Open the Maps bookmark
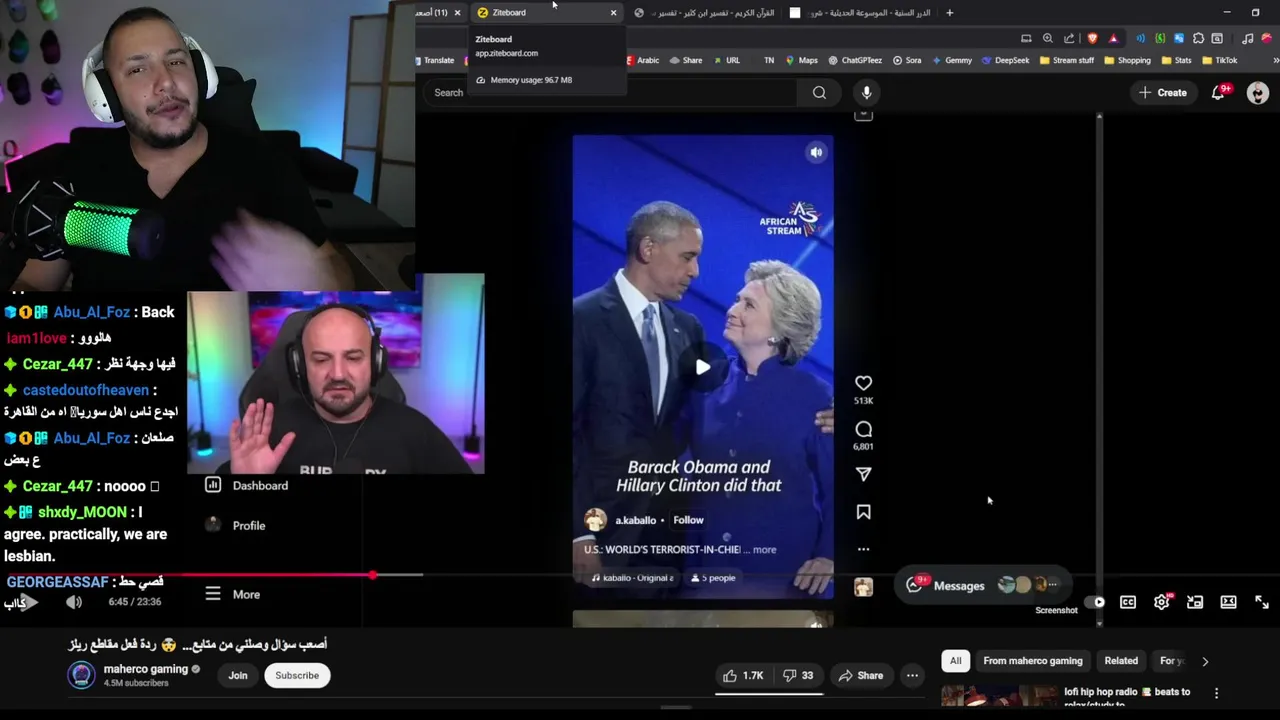The height and width of the screenshot is (720, 1280). (x=802, y=60)
